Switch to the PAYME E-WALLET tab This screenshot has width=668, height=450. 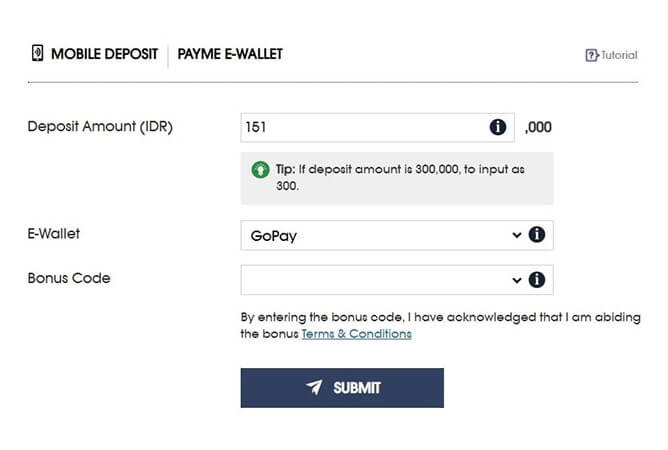click(230, 54)
